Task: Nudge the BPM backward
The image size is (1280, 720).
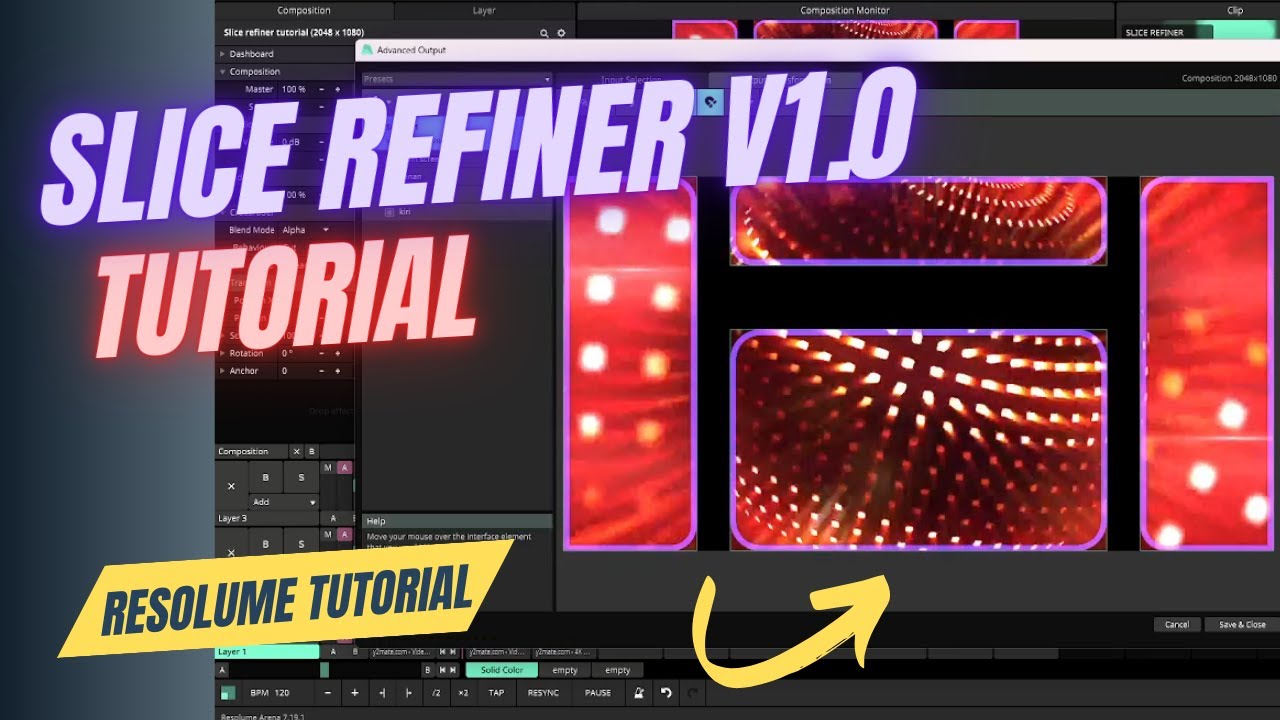Action: click(x=382, y=692)
